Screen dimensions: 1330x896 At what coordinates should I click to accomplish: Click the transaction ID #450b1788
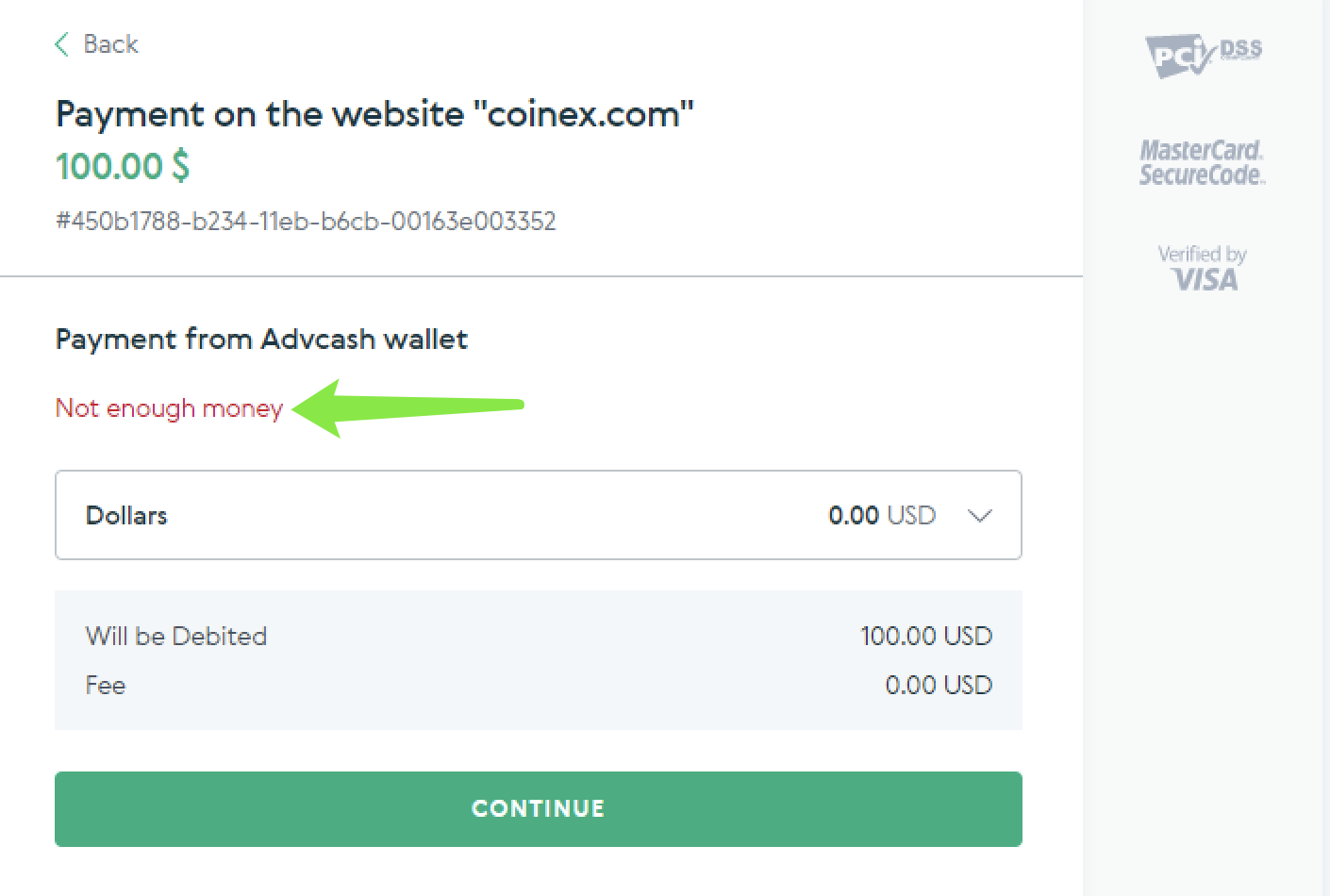pos(306,221)
